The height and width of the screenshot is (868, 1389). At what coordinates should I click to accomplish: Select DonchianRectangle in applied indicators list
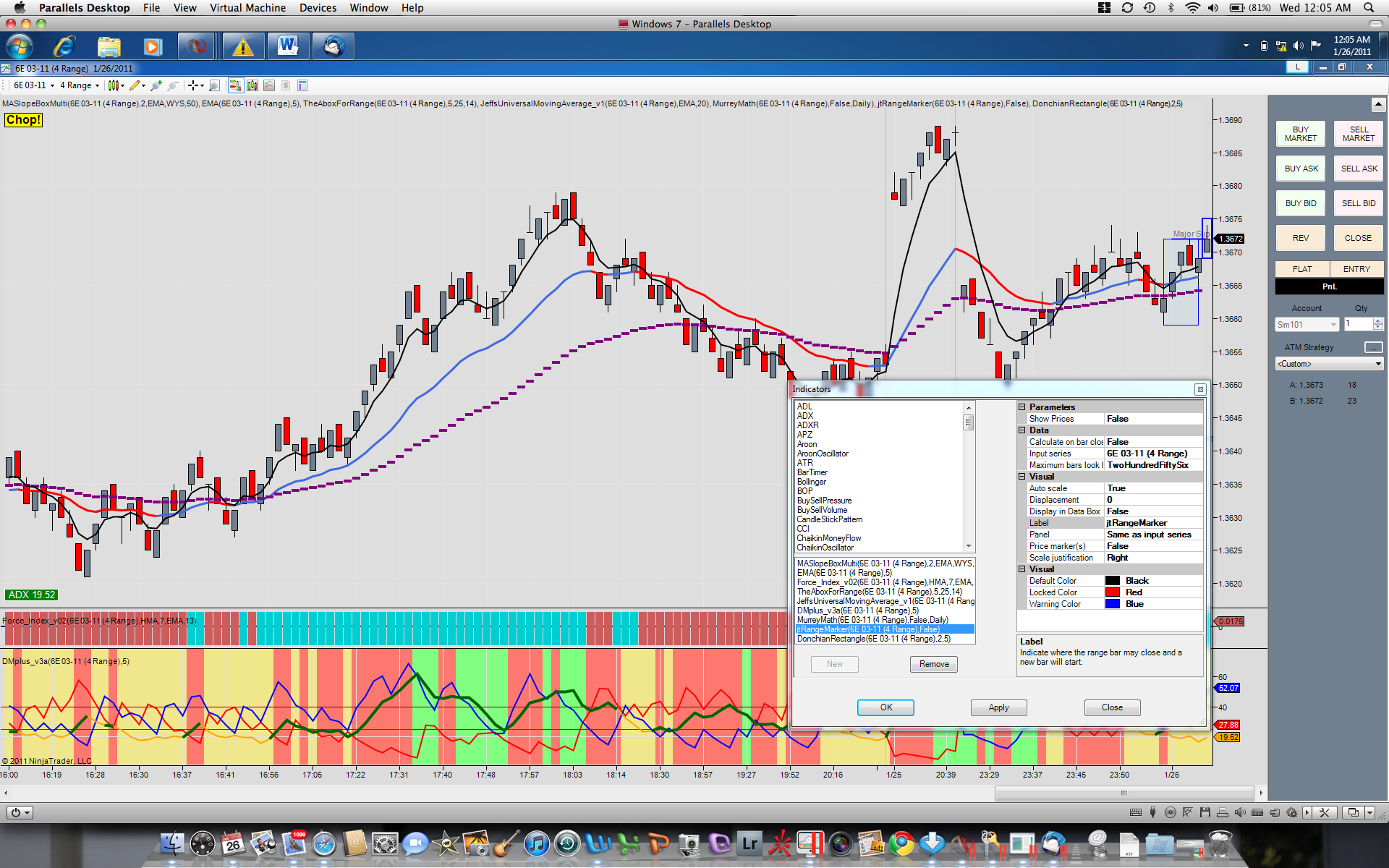point(885,639)
